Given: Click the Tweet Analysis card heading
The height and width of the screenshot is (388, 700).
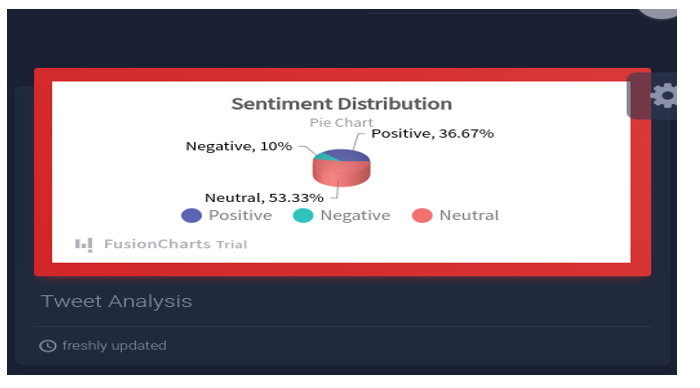Looking at the screenshot, I should tap(117, 301).
